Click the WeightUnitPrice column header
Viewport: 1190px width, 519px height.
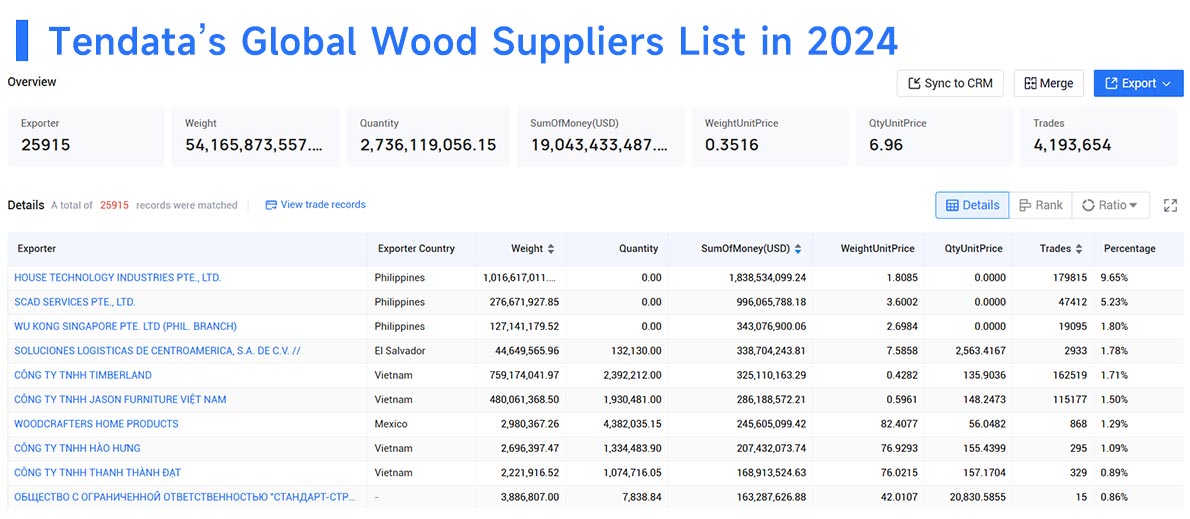(877, 248)
